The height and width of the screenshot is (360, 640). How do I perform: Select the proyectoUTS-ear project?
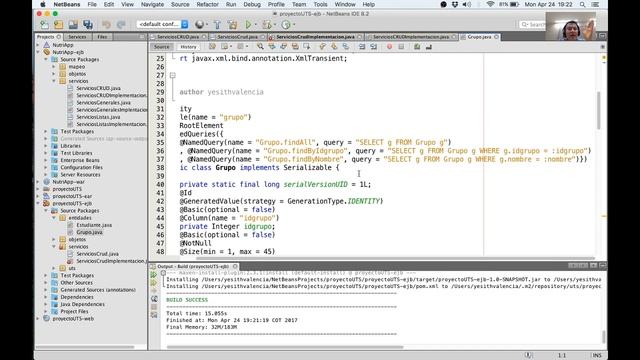pyautogui.click(x=72, y=196)
